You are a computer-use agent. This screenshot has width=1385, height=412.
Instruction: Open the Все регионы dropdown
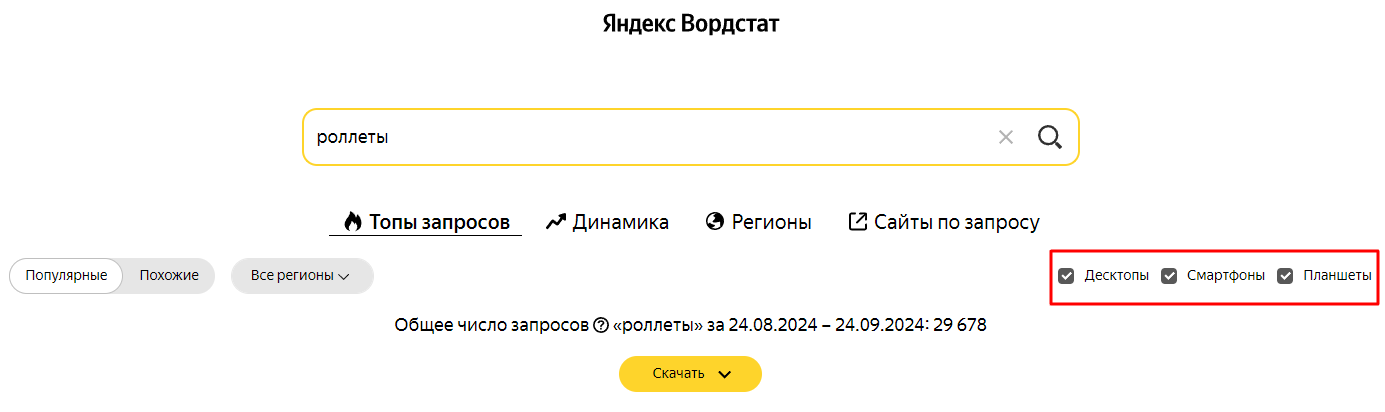pyautogui.click(x=302, y=276)
